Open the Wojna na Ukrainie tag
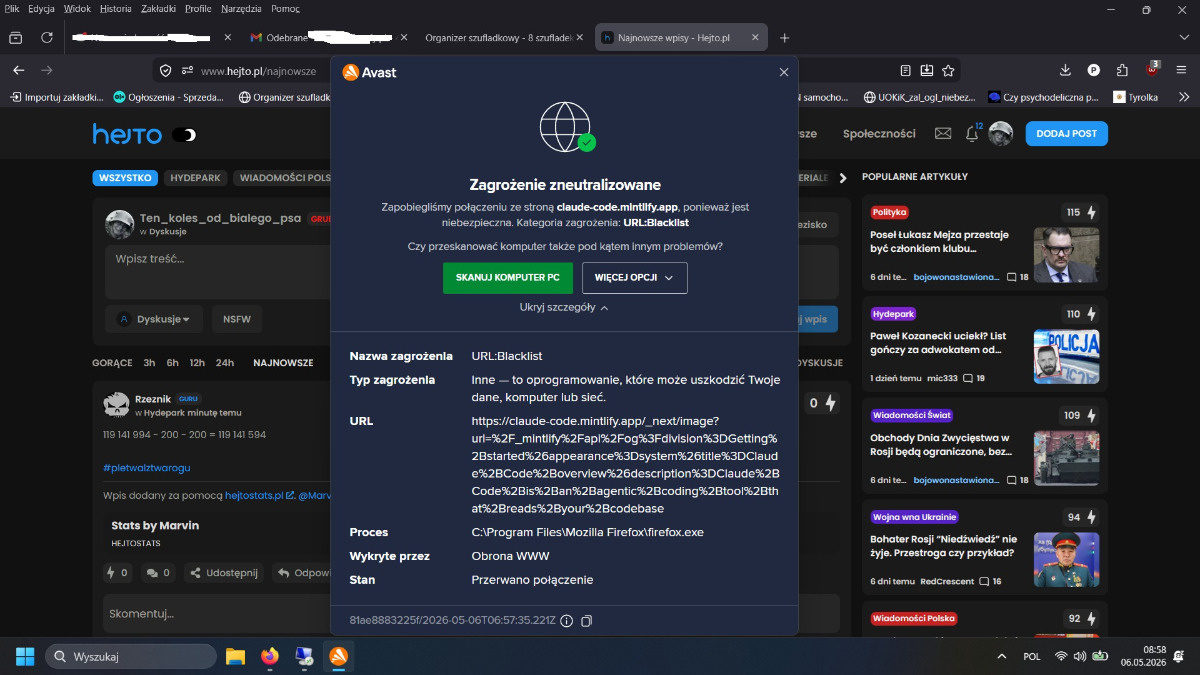Image resolution: width=1200 pixels, height=675 pixels. click(x=915, y=517)
